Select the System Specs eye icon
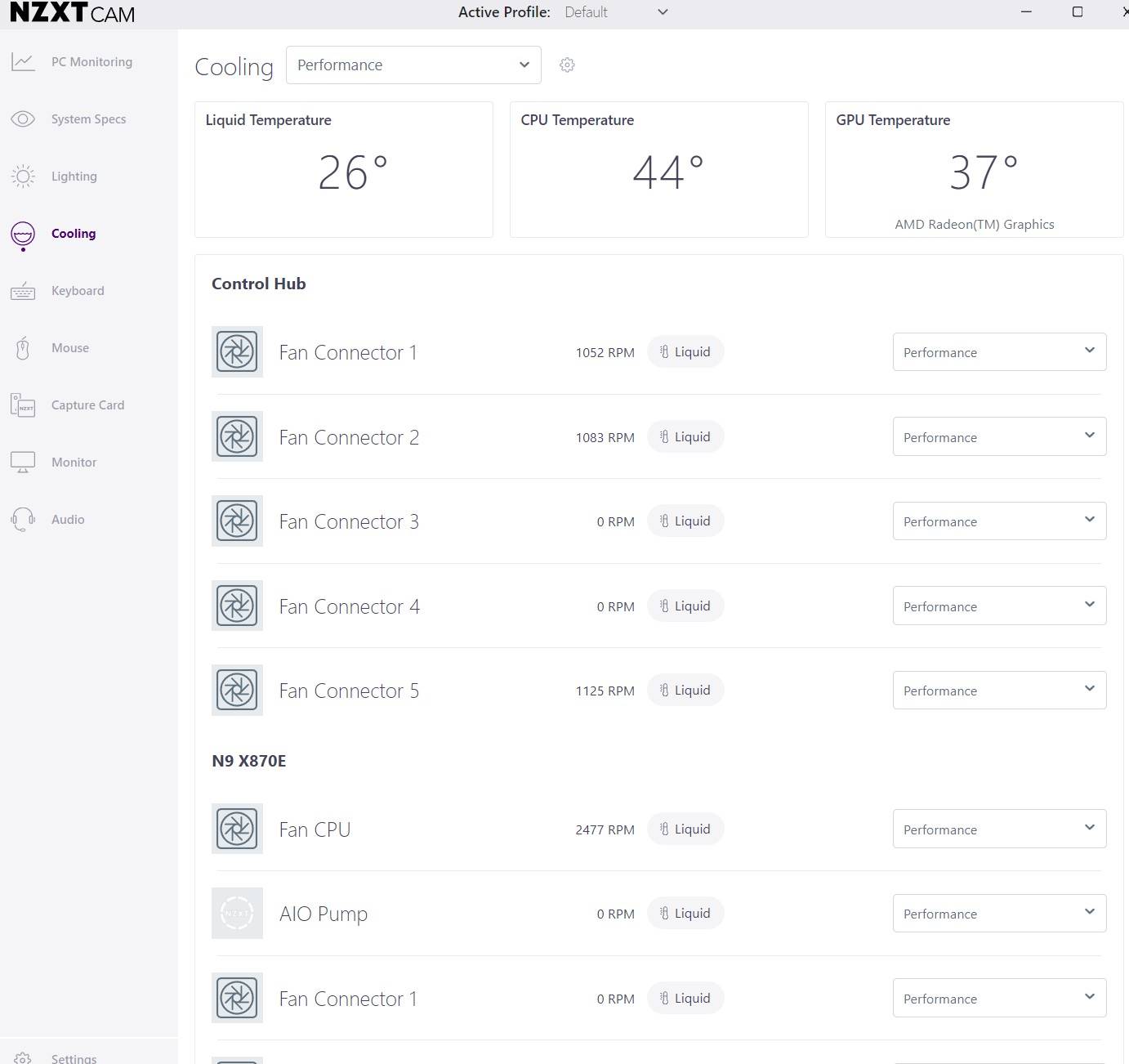Viewport: 1129px width, 1064px height. (23, 119)
